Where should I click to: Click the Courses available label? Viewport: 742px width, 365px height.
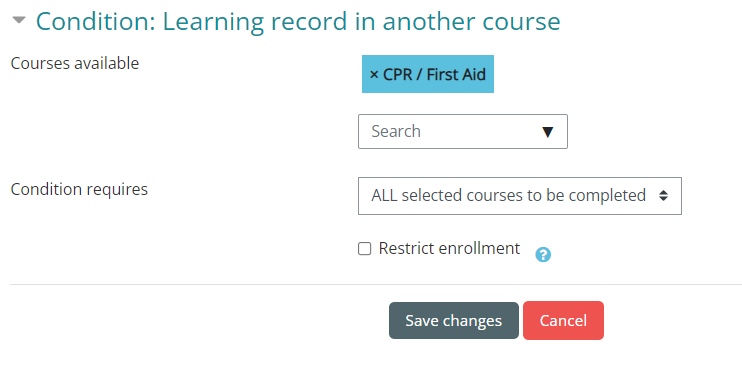[x=75, y=63]
